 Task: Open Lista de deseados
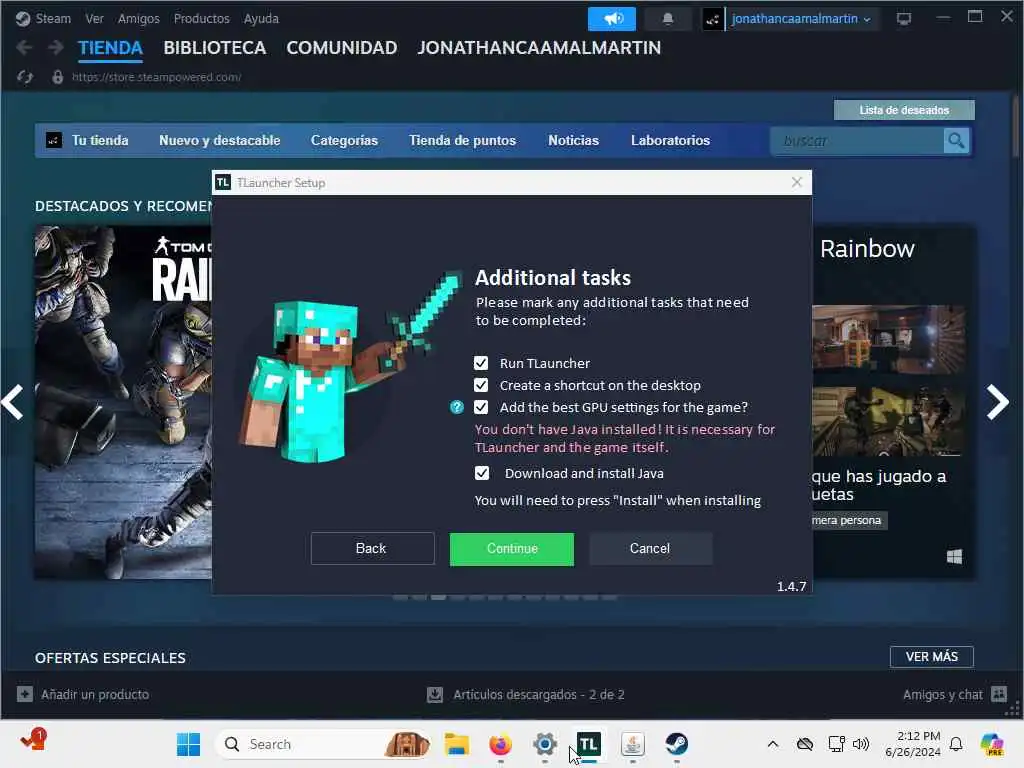[904, 110]
